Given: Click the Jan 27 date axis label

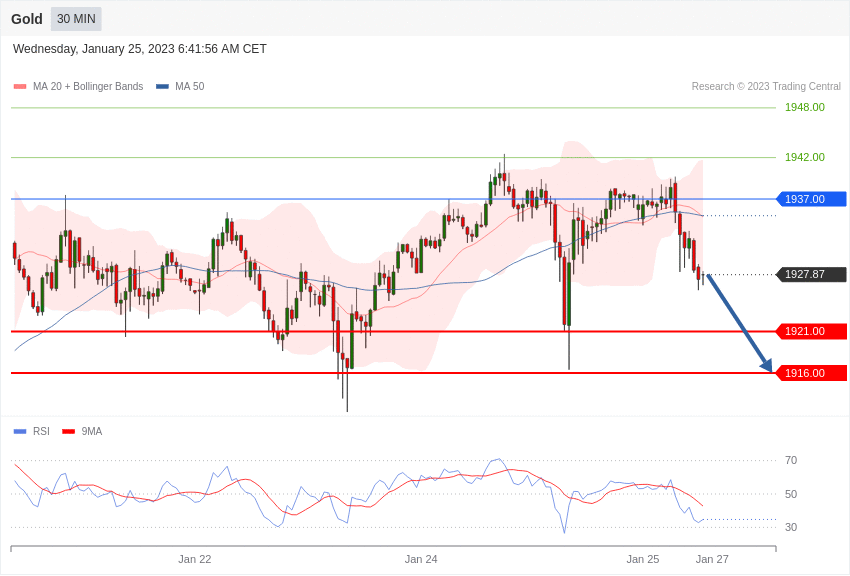Looking at the screenshot, I should point(712,559).
